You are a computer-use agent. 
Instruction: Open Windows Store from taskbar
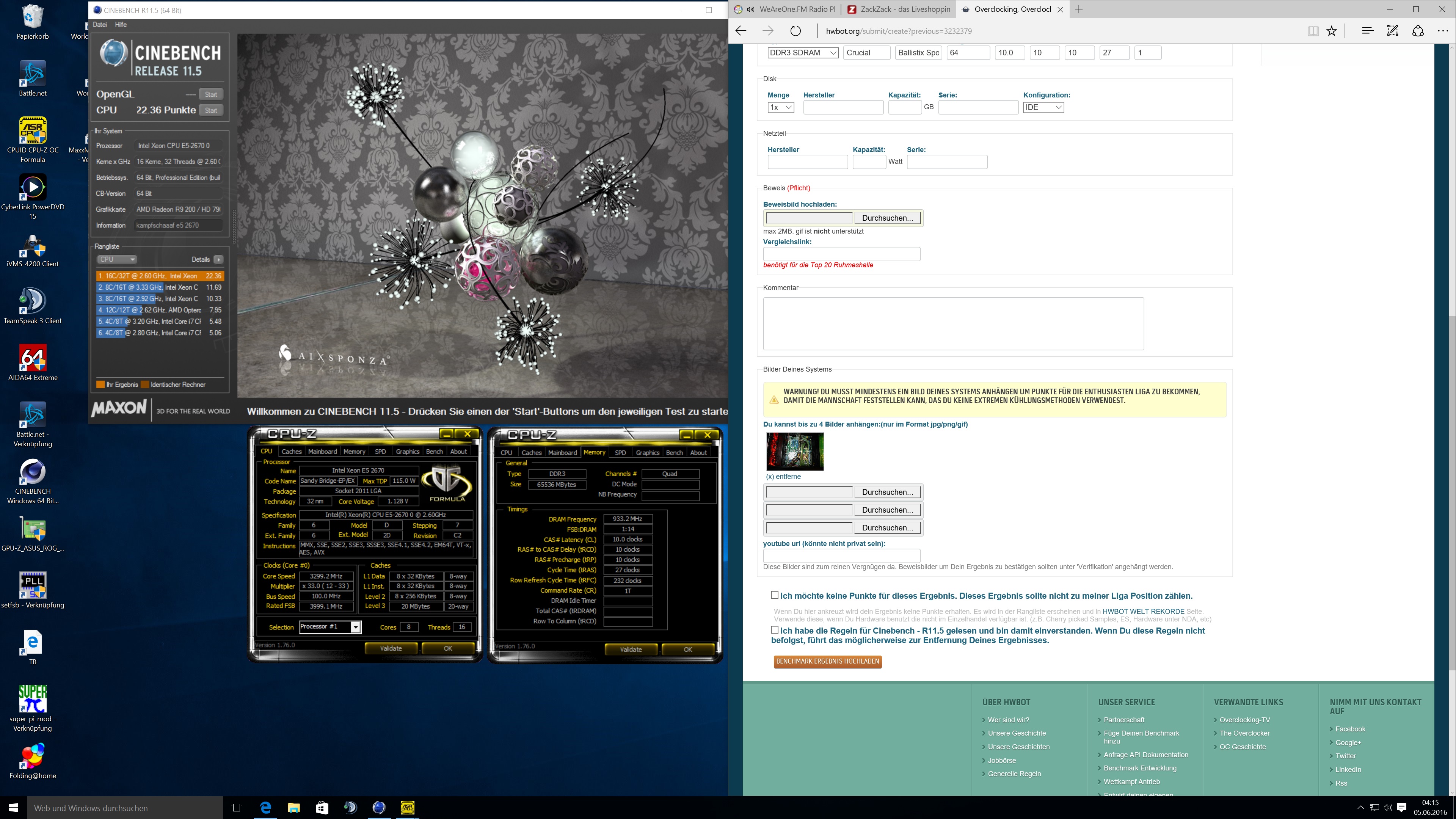322,808
